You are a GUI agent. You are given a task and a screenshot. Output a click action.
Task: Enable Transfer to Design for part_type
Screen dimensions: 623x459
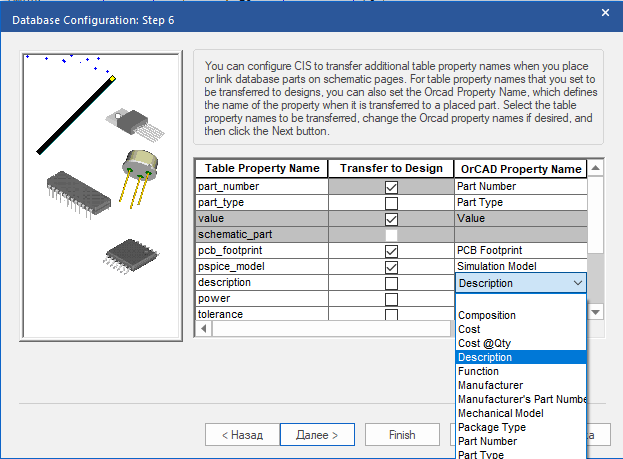click(391, 203)
